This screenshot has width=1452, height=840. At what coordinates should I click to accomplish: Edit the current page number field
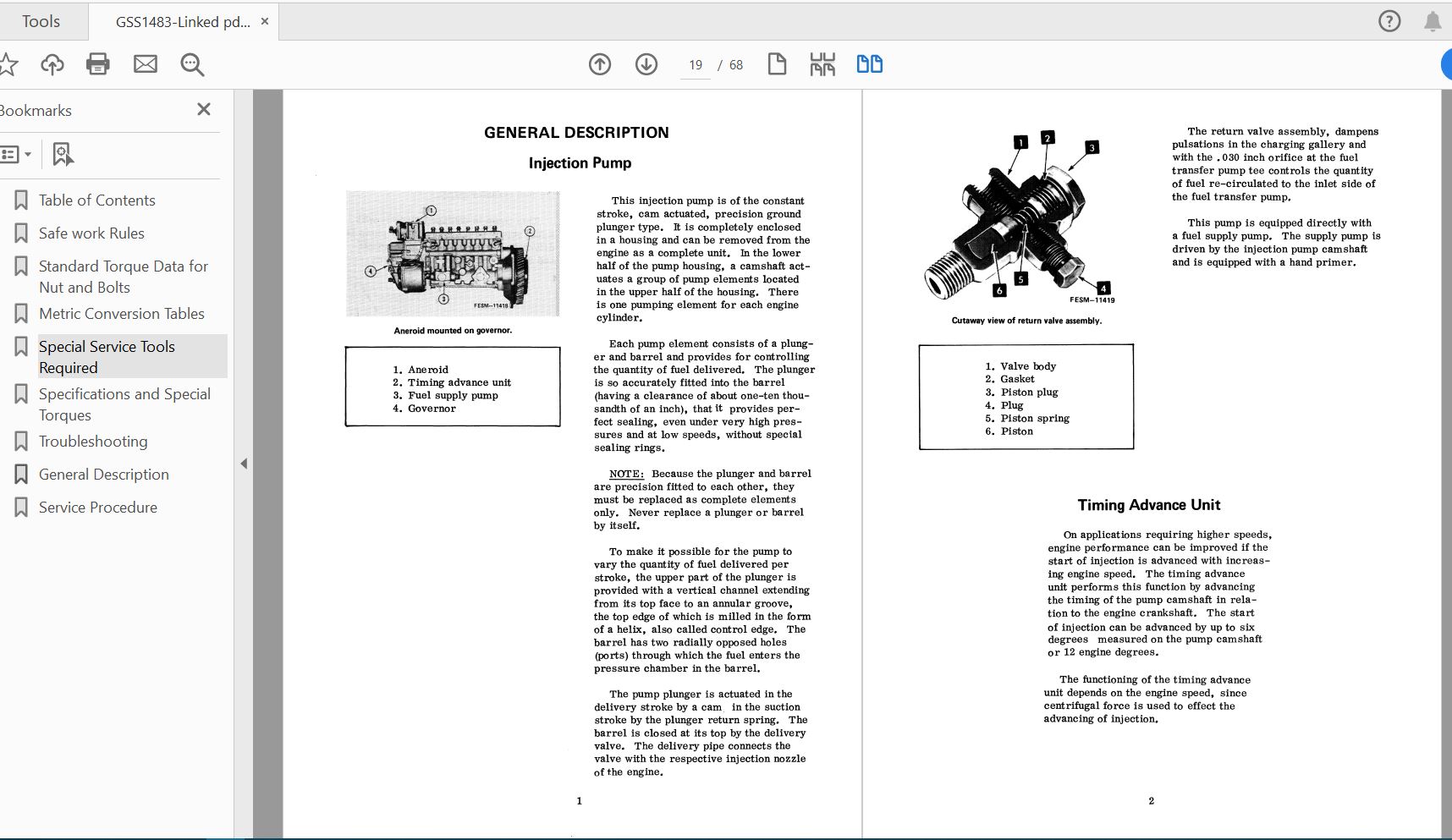696,65
